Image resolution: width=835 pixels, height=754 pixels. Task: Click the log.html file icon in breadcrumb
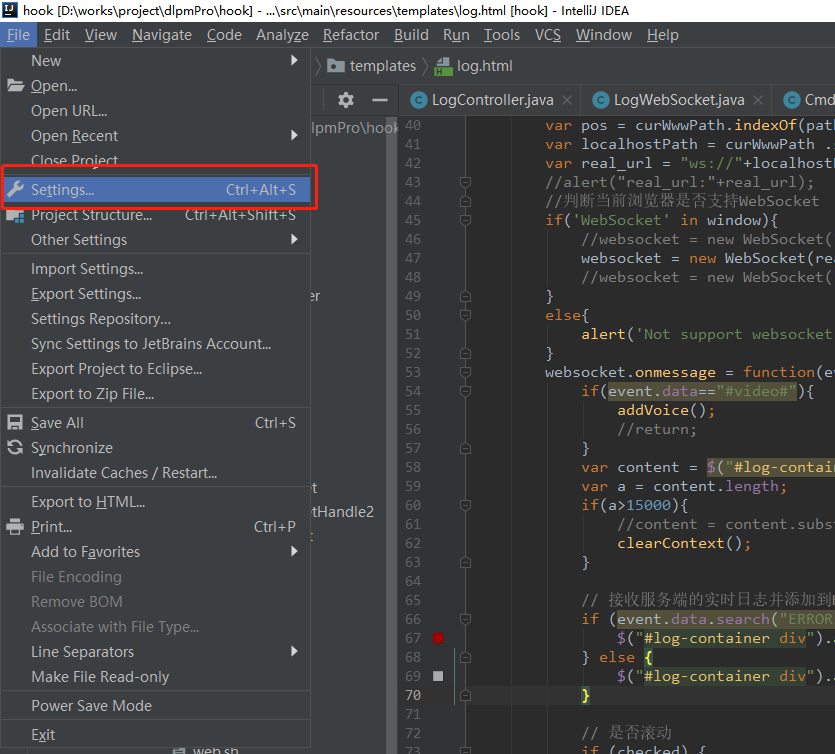(443, 67)
